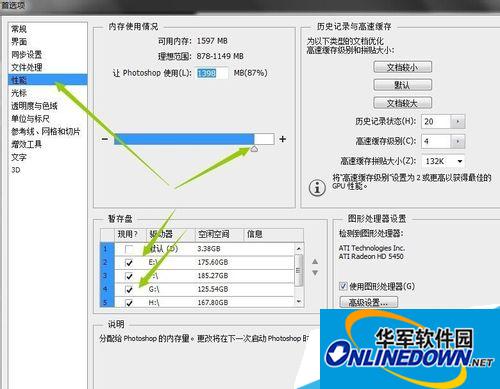This screenshot has width=500, height=389.
Task: Click the scratch disk move-up arrow
Action: [315, 262]
